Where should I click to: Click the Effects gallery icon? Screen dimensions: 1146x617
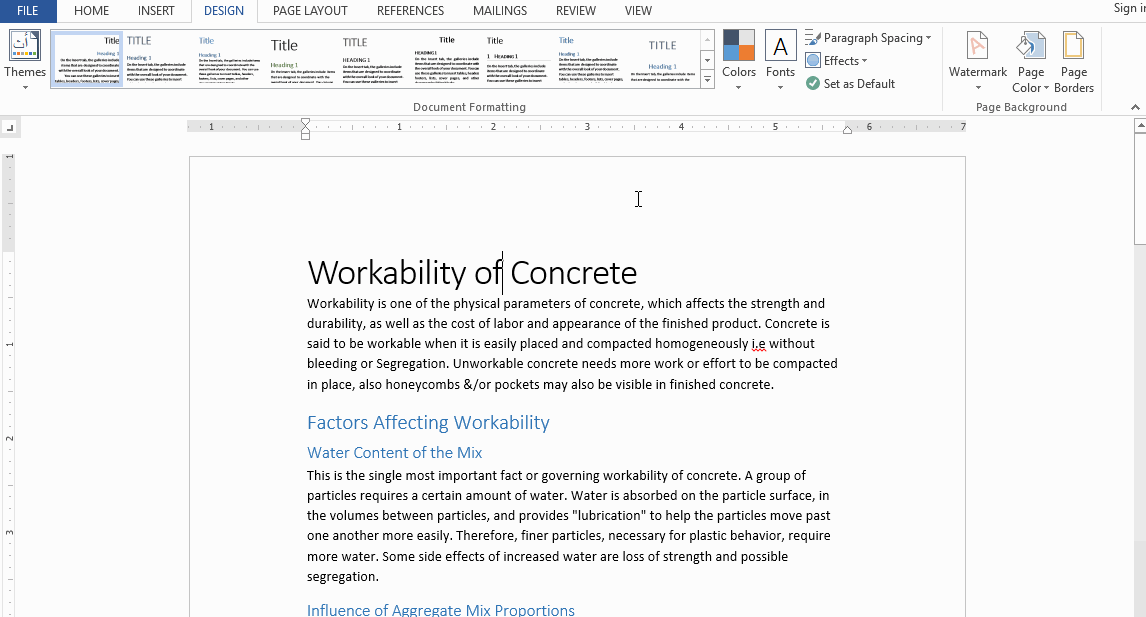pyautogui.click(x=815, y=60)
